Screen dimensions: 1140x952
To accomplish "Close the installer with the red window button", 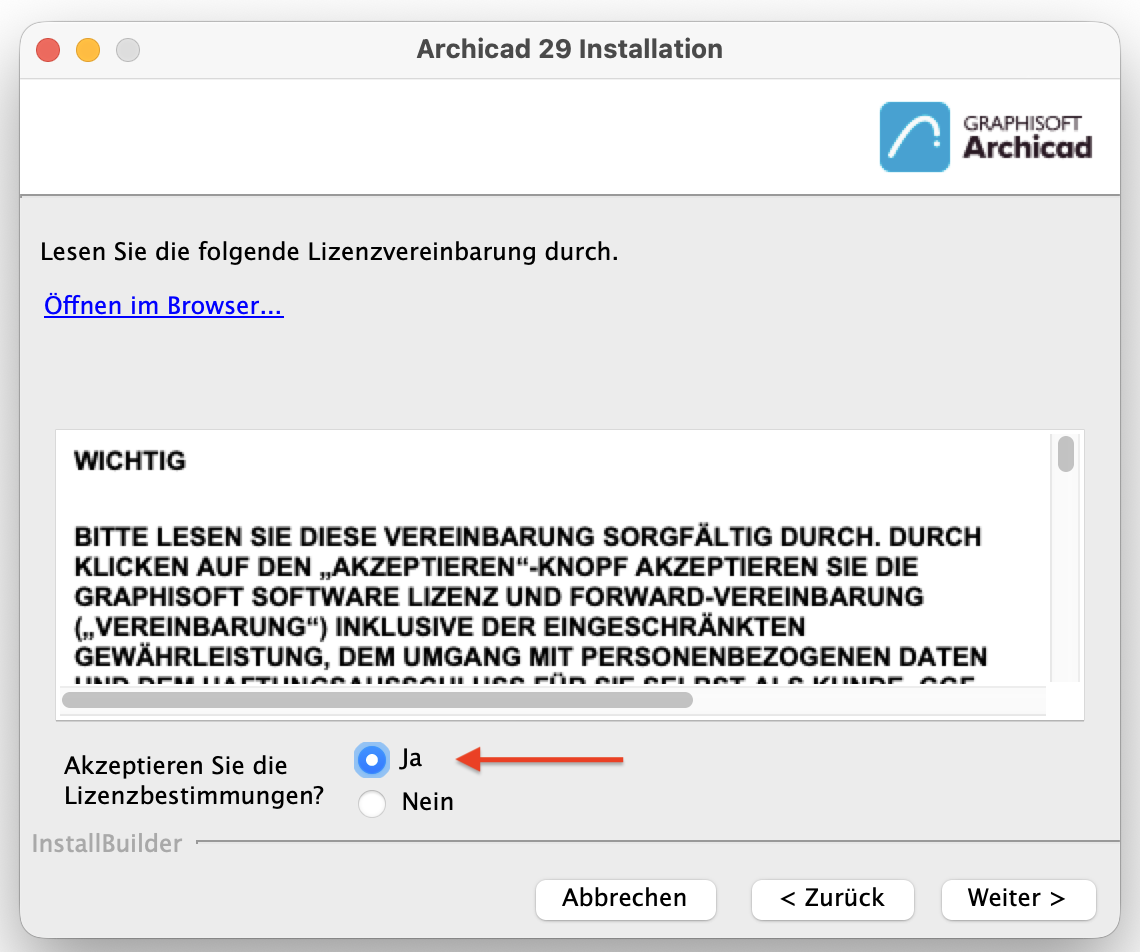I will coord(48,49).
